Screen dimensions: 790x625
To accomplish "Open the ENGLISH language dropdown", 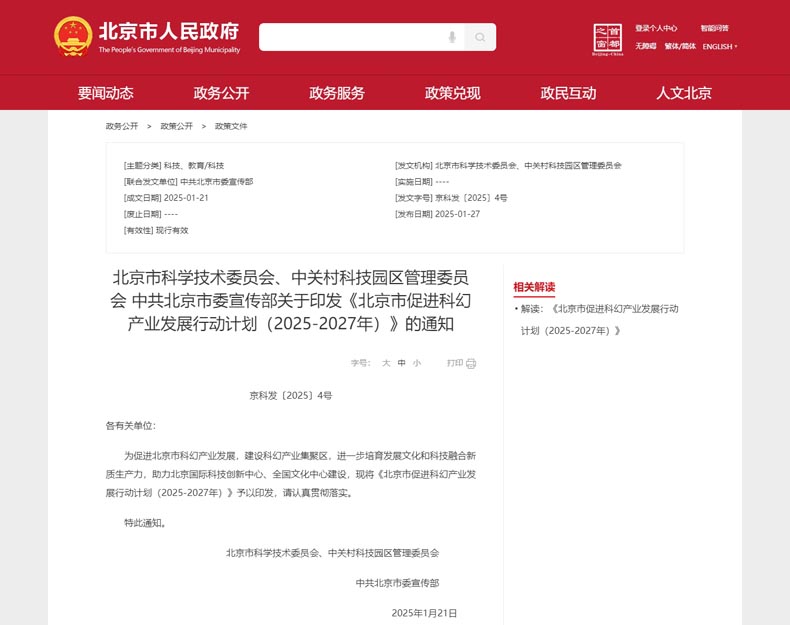I will 720,46.
